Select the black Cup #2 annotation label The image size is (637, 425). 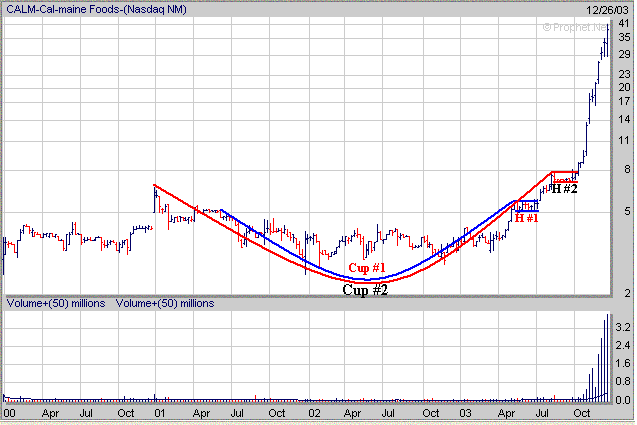coord(366,289)
